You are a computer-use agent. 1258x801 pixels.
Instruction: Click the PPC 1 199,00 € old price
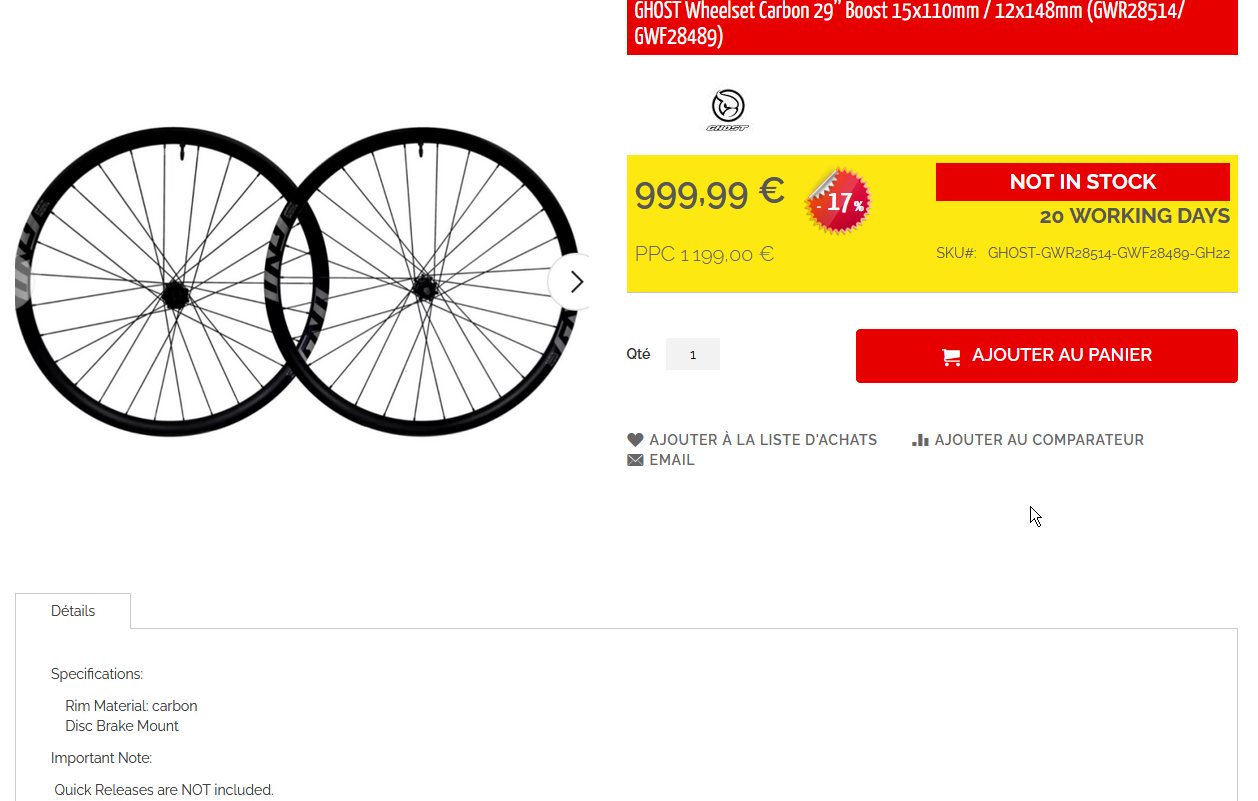tap(704, 254)
